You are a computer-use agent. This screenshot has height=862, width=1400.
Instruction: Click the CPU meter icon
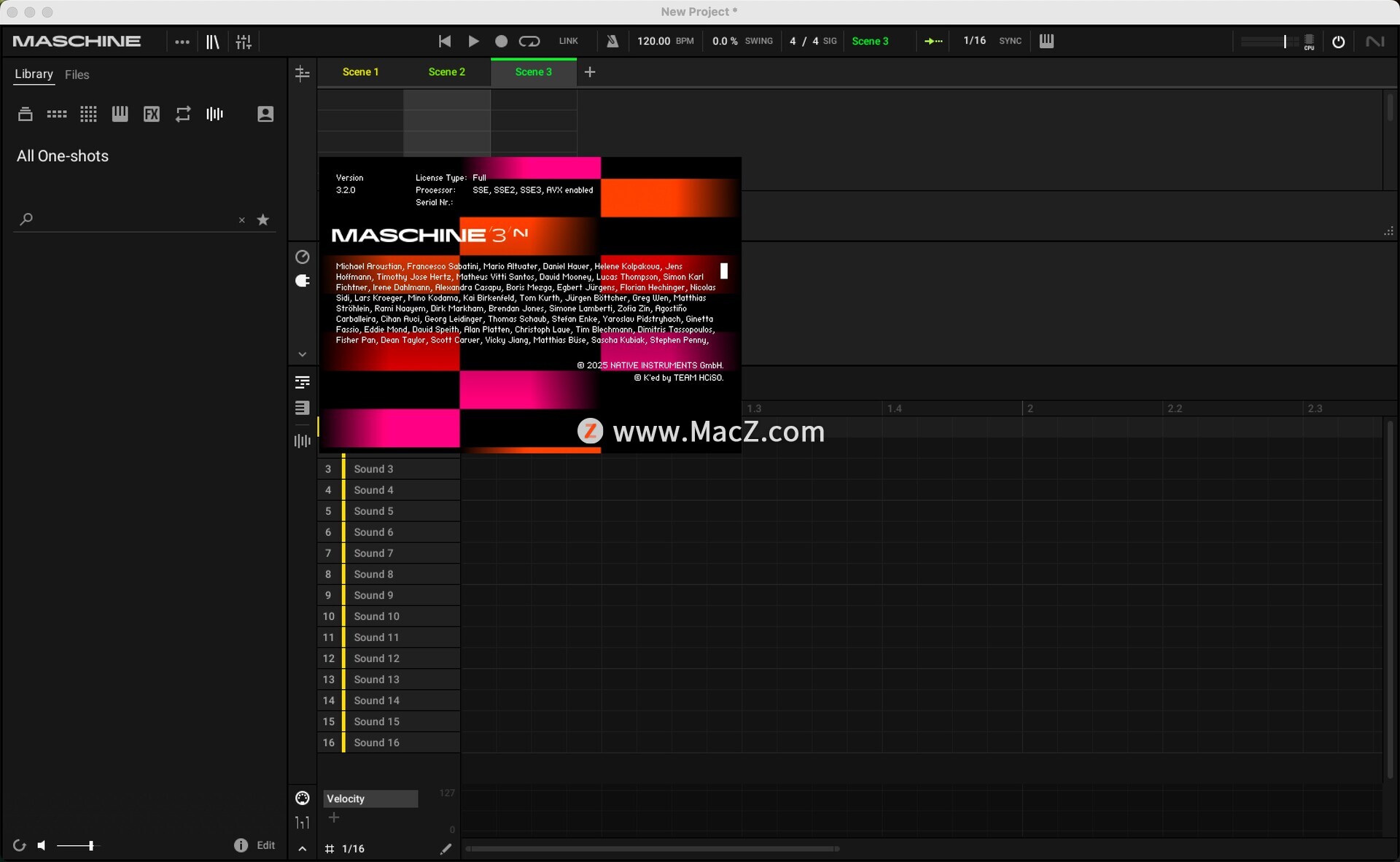point(1309,42)
